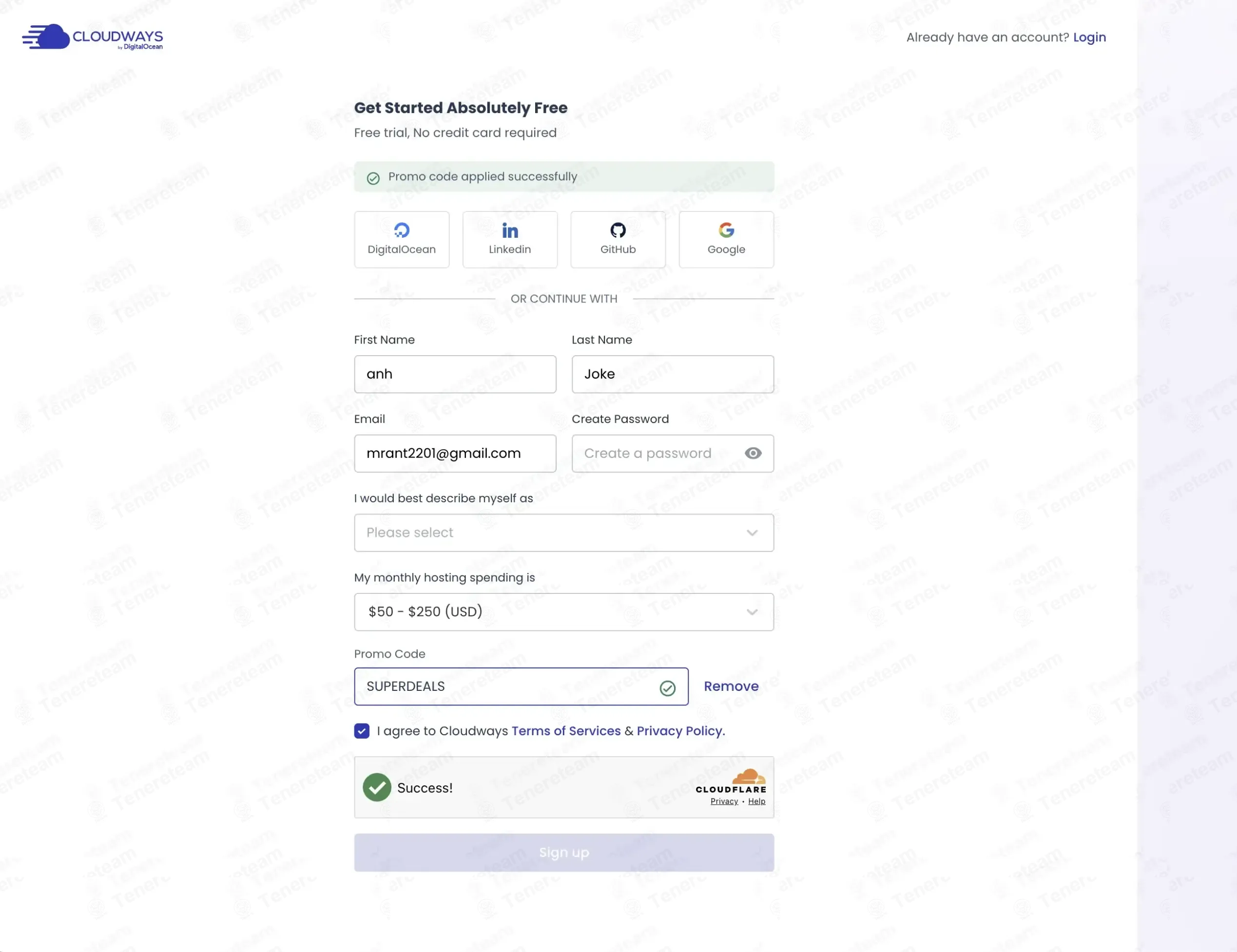Focus the Email input field

click(x=455, y=453)
